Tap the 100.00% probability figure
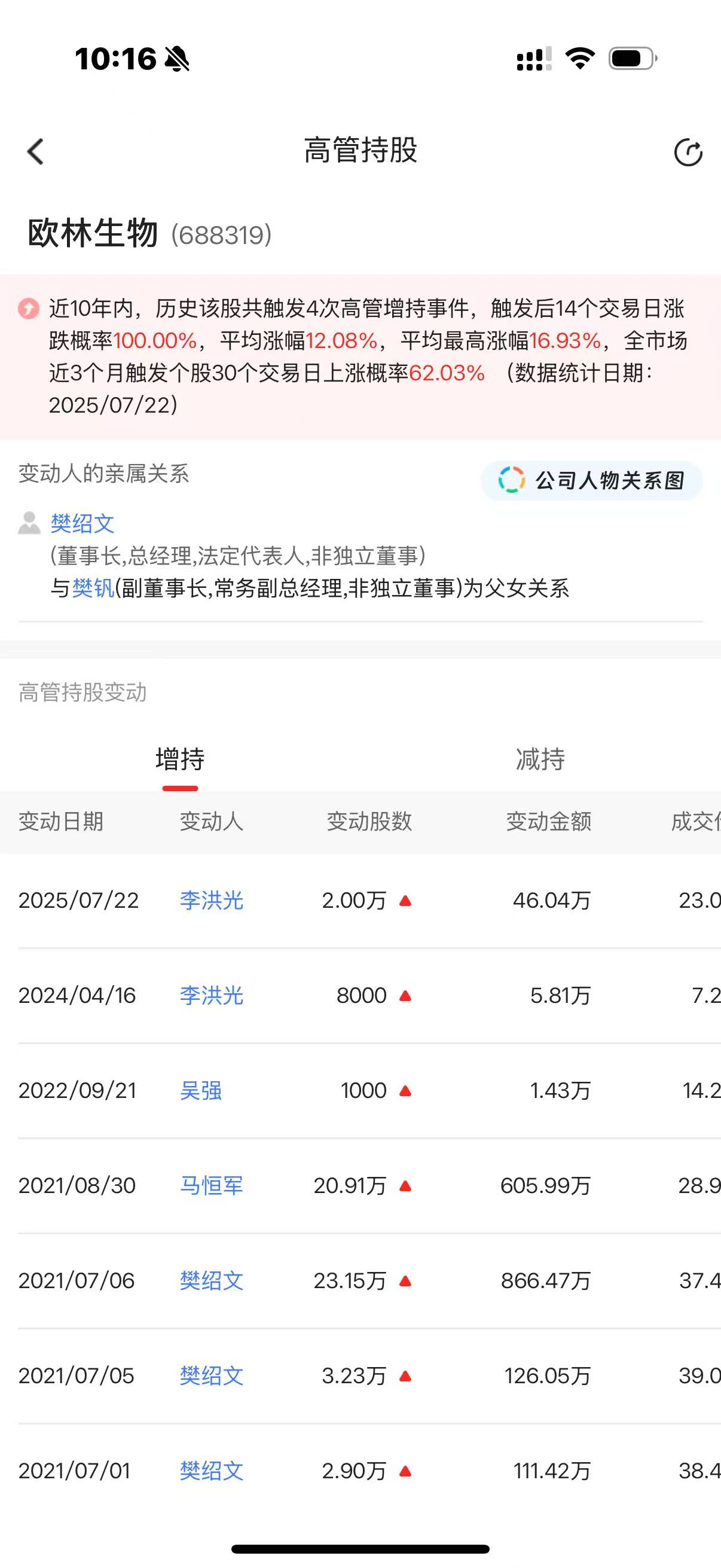 tap(155, 341)
